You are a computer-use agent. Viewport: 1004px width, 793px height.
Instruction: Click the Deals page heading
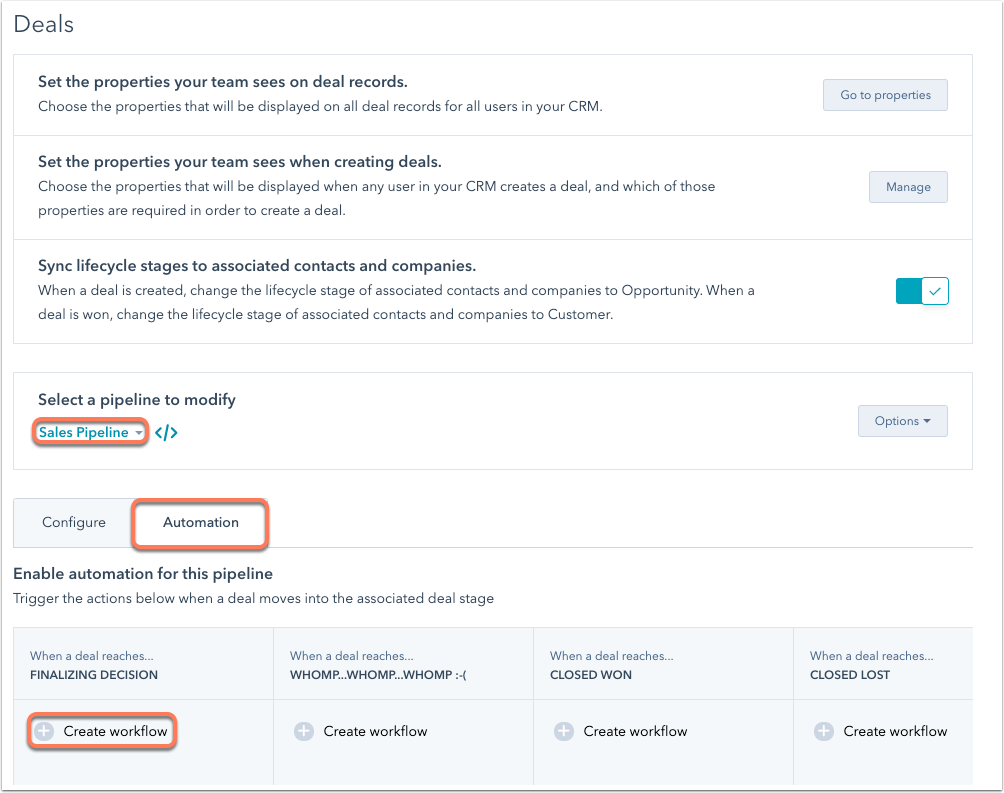coord(44,24)
